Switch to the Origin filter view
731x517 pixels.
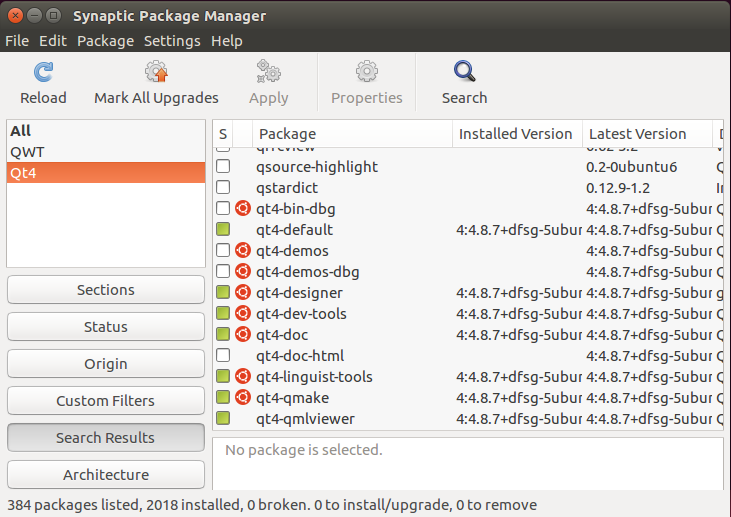click(x=106, y=363)
